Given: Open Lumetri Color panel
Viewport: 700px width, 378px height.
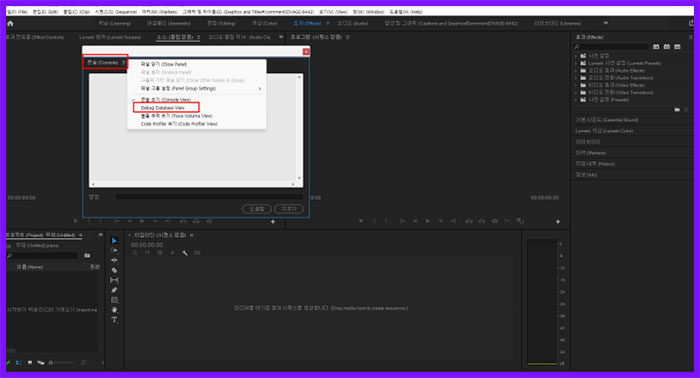Looking at the screenshot, I should 604,131.
